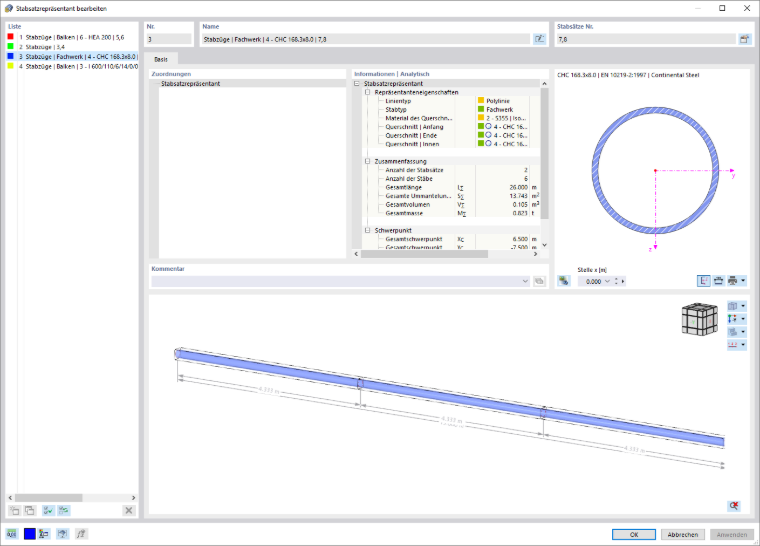The width and height of the screenshot is (760, 546).
Task: Click the script function icon in bottom toolbar
Action: pyautogui.click(x=80, y=534)
